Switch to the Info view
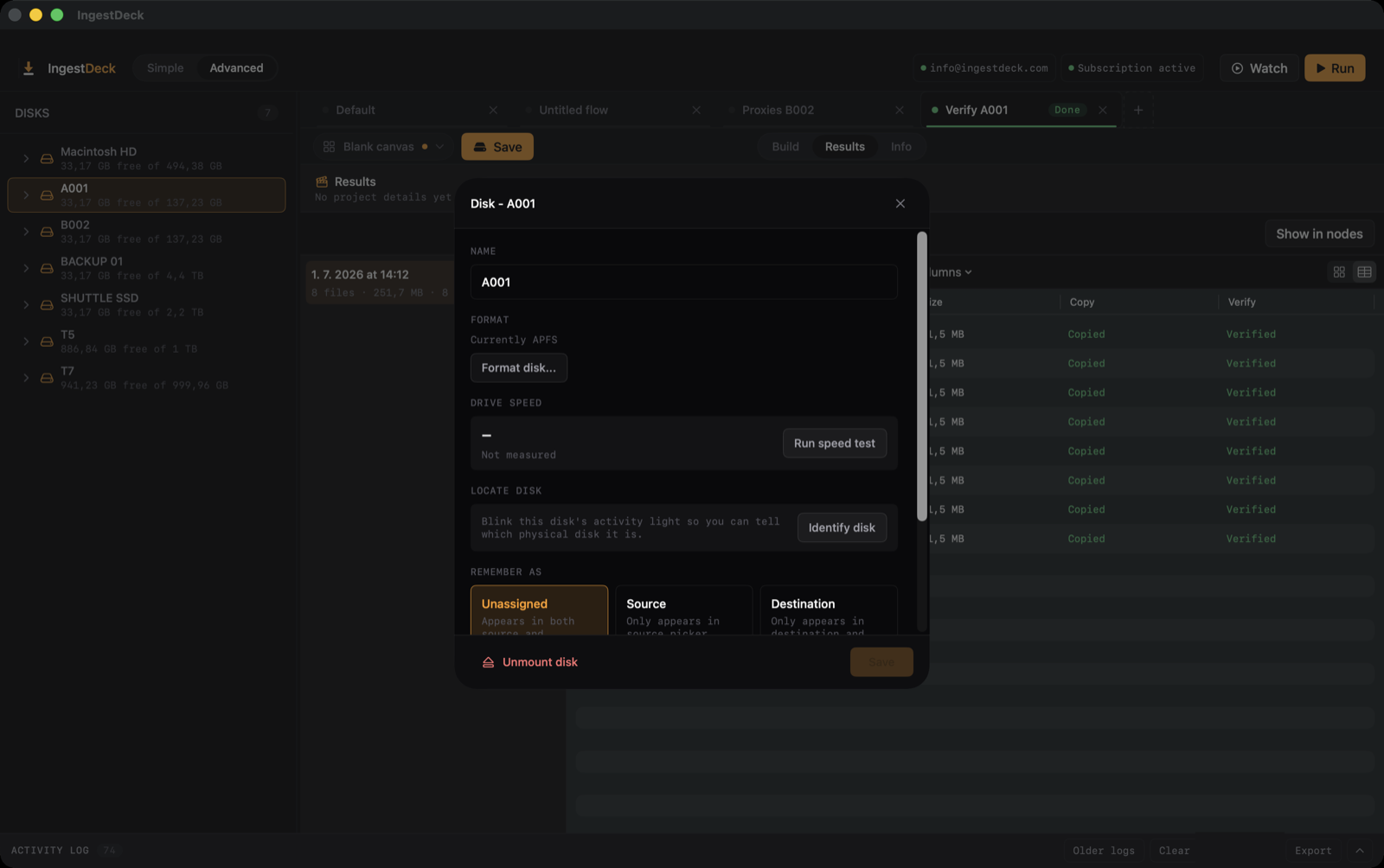The height and width of the screenshot is (868, 1384). (x=901, y=147)
